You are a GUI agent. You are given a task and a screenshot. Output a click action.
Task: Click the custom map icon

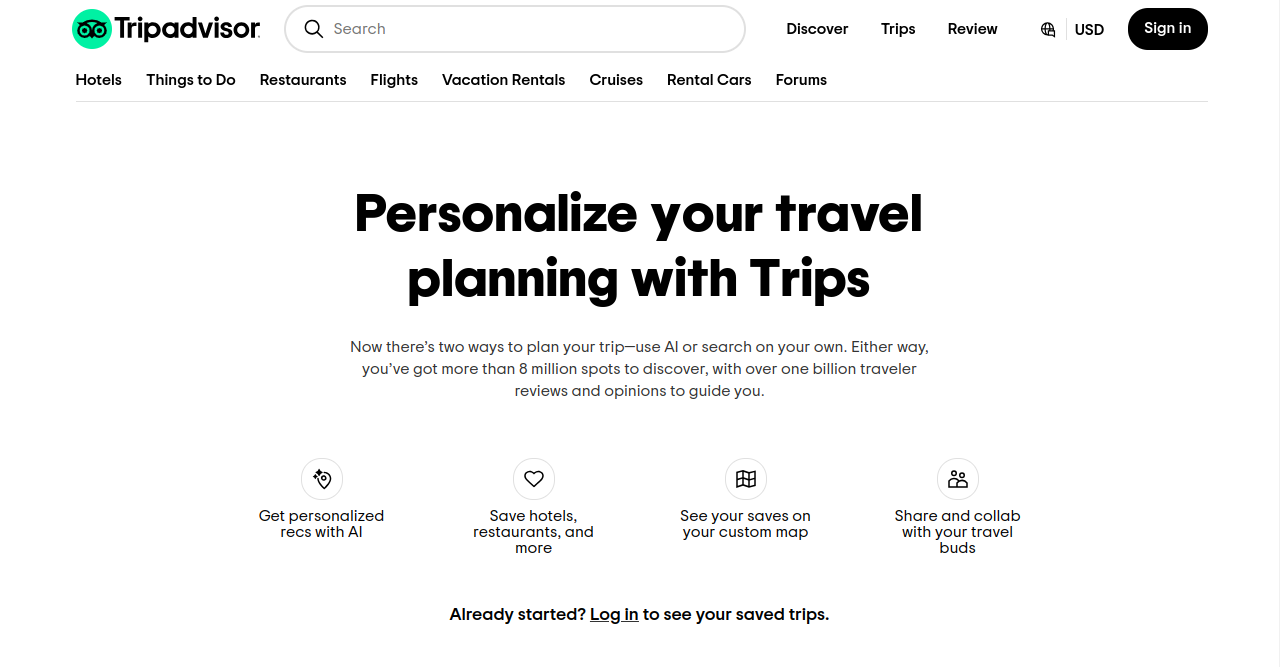(x=746, y=479)
